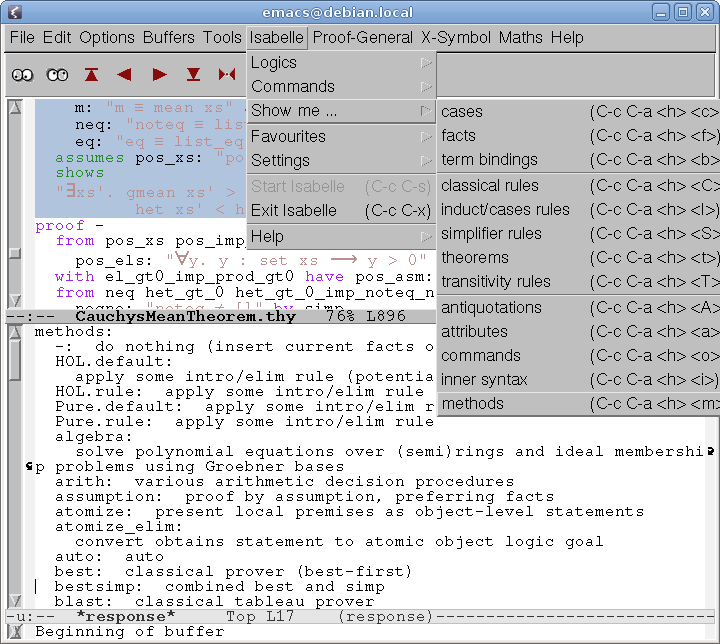
Task: Click the process-buffer down arrow with bar icon
Action: [x=194, y=74]
